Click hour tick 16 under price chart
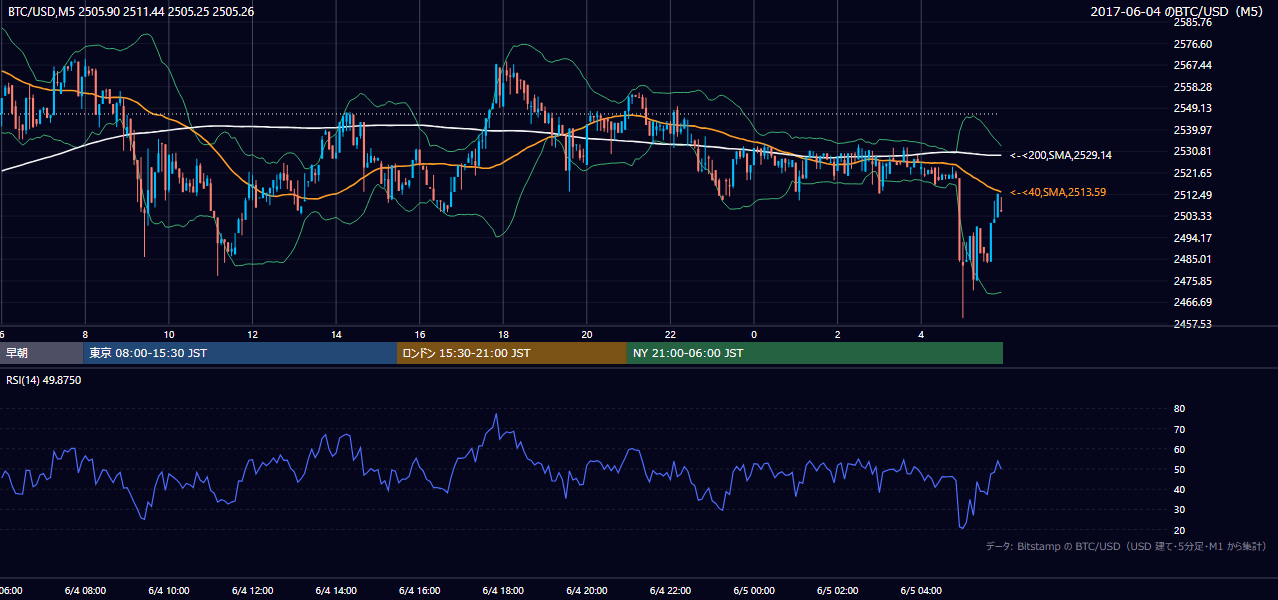This screenshot has height=600, width=1278. point(420,334)
